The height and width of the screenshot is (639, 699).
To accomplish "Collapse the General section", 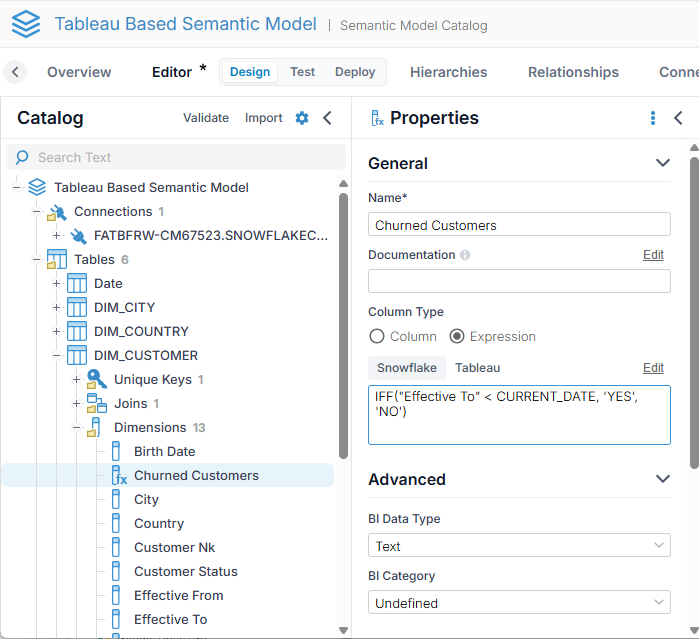I will click(x=661, y=163).
